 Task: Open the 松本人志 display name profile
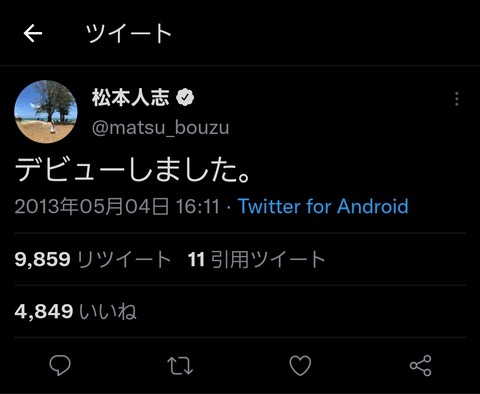[x=131, y=98]
